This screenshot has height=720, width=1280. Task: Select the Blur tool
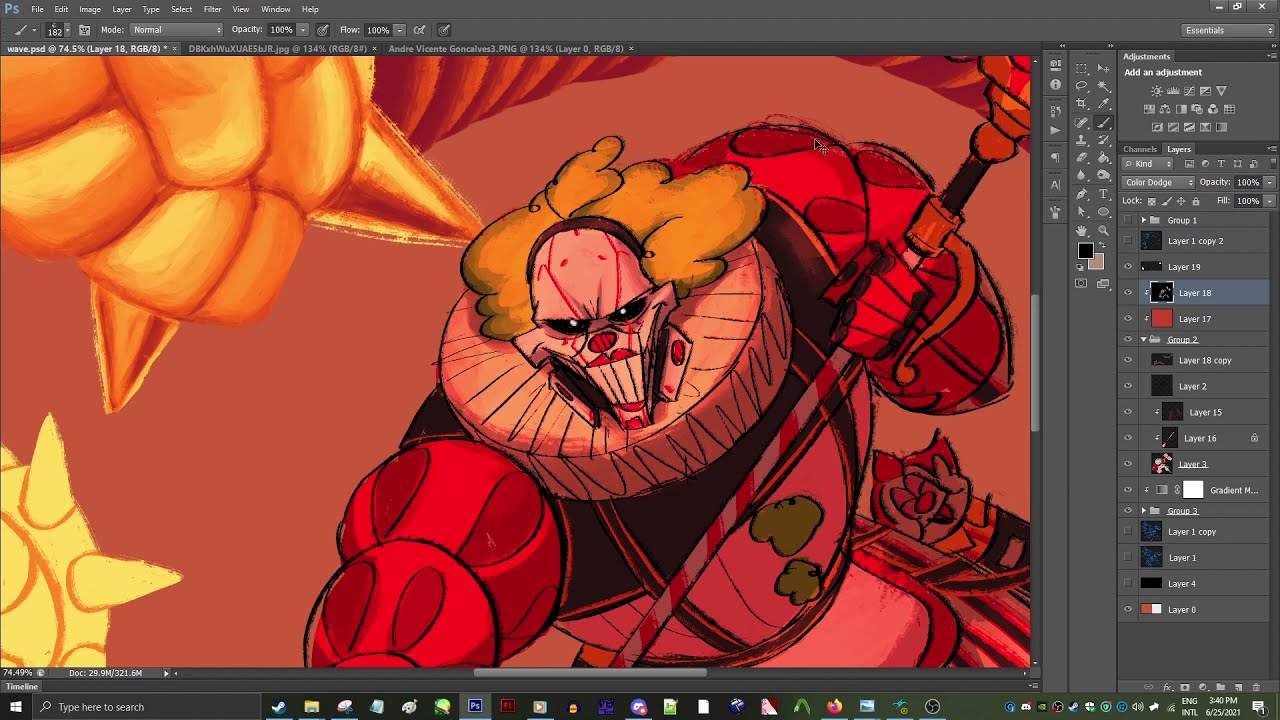(x=1081, y=176)
